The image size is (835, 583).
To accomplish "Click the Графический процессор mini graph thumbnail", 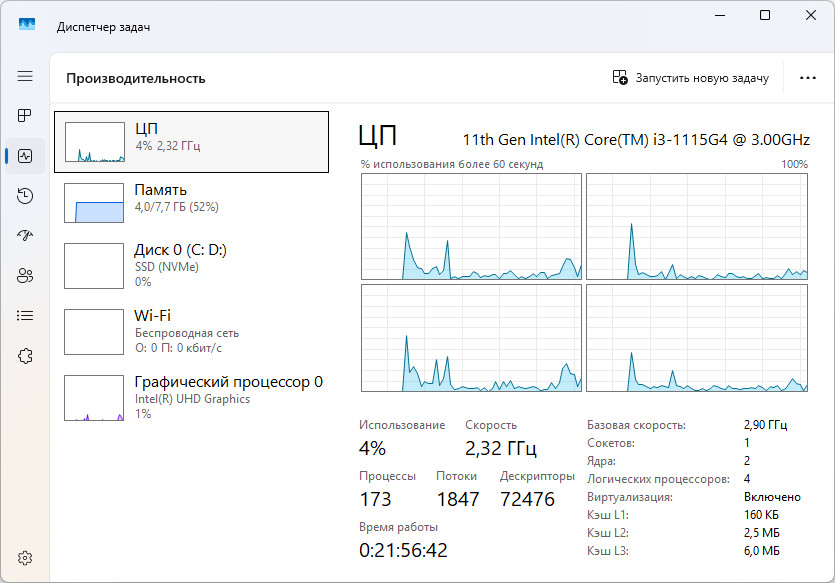I will pyautogui.click(x=94, y=398).
